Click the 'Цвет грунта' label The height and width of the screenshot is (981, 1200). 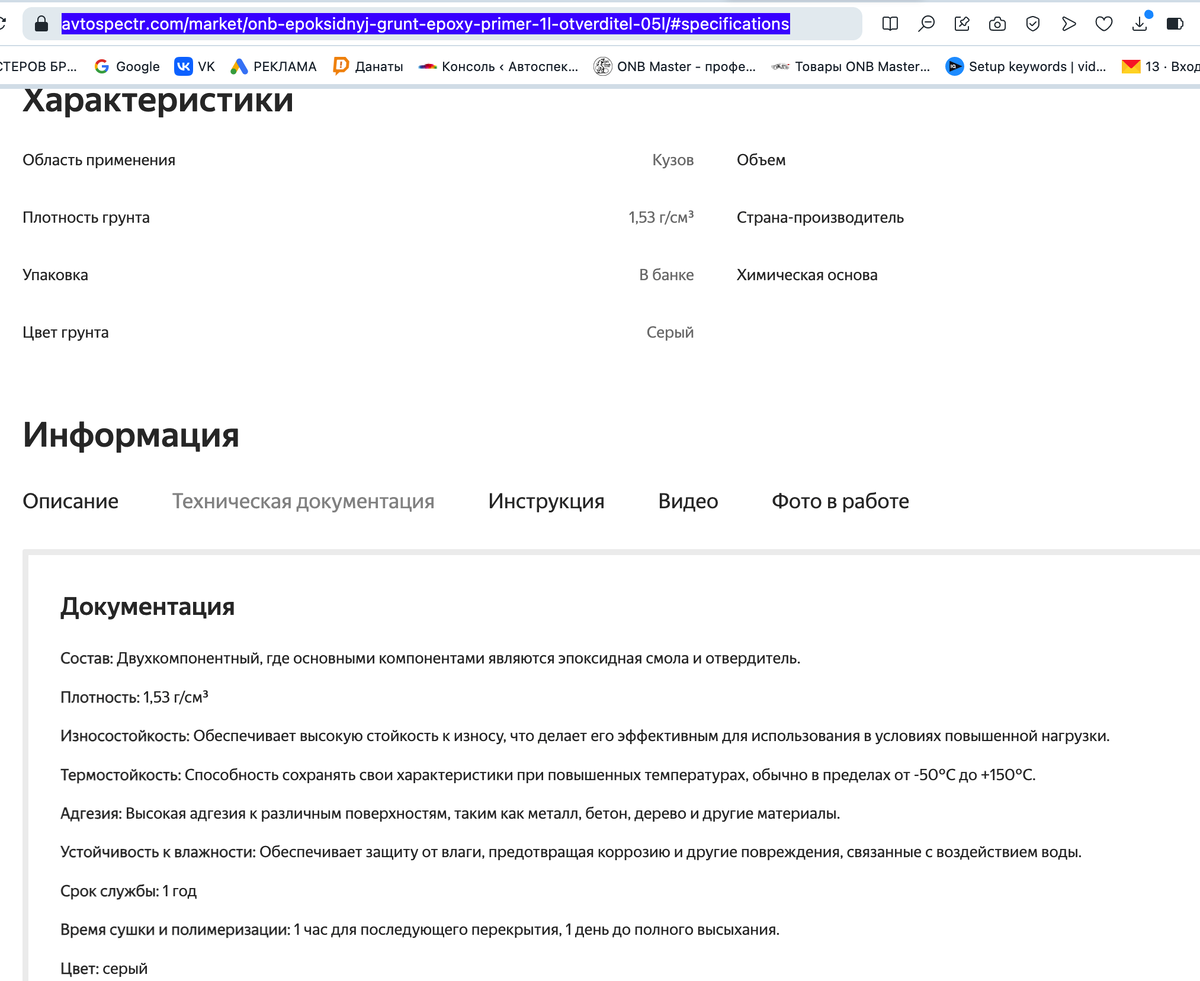click(x=66, y=332)
